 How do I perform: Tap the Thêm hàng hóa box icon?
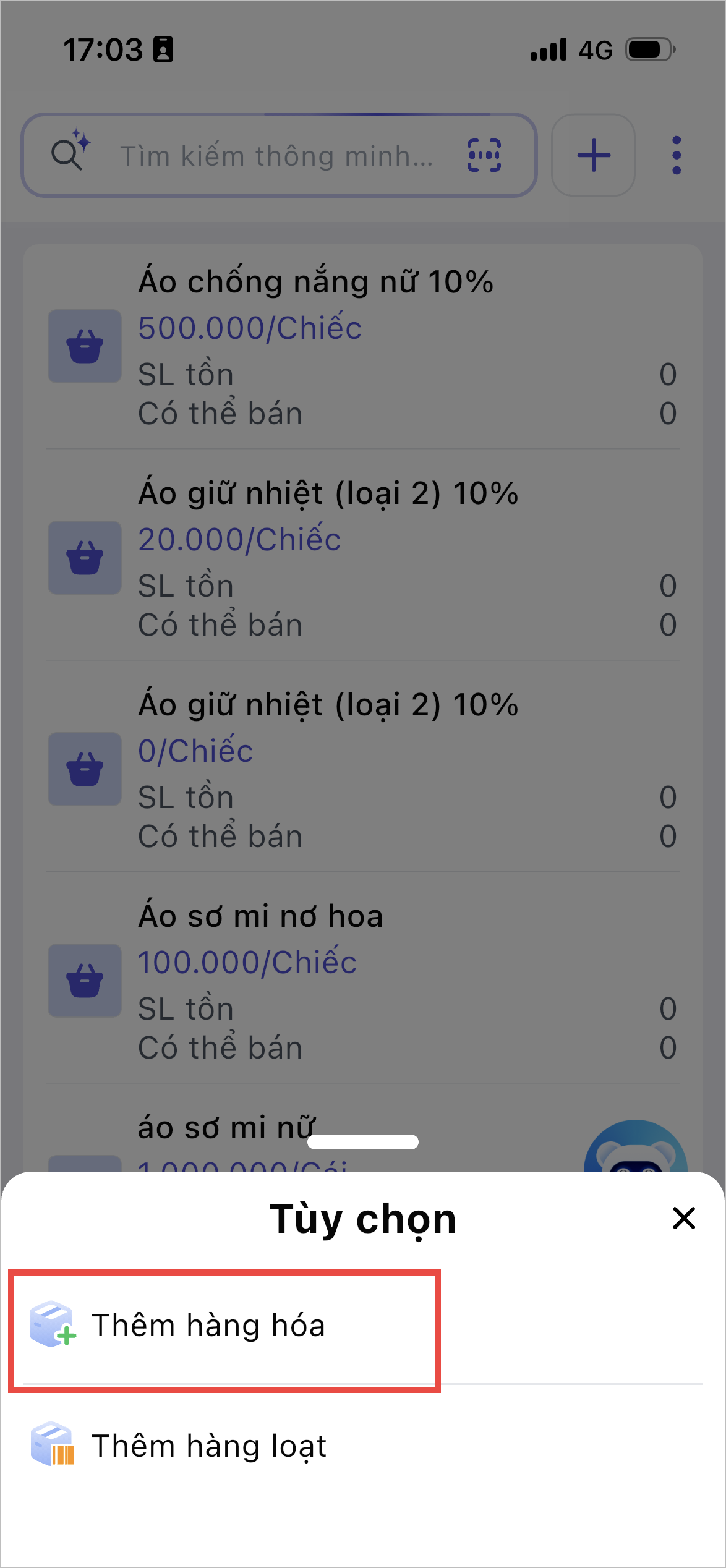pos(53,1324)
